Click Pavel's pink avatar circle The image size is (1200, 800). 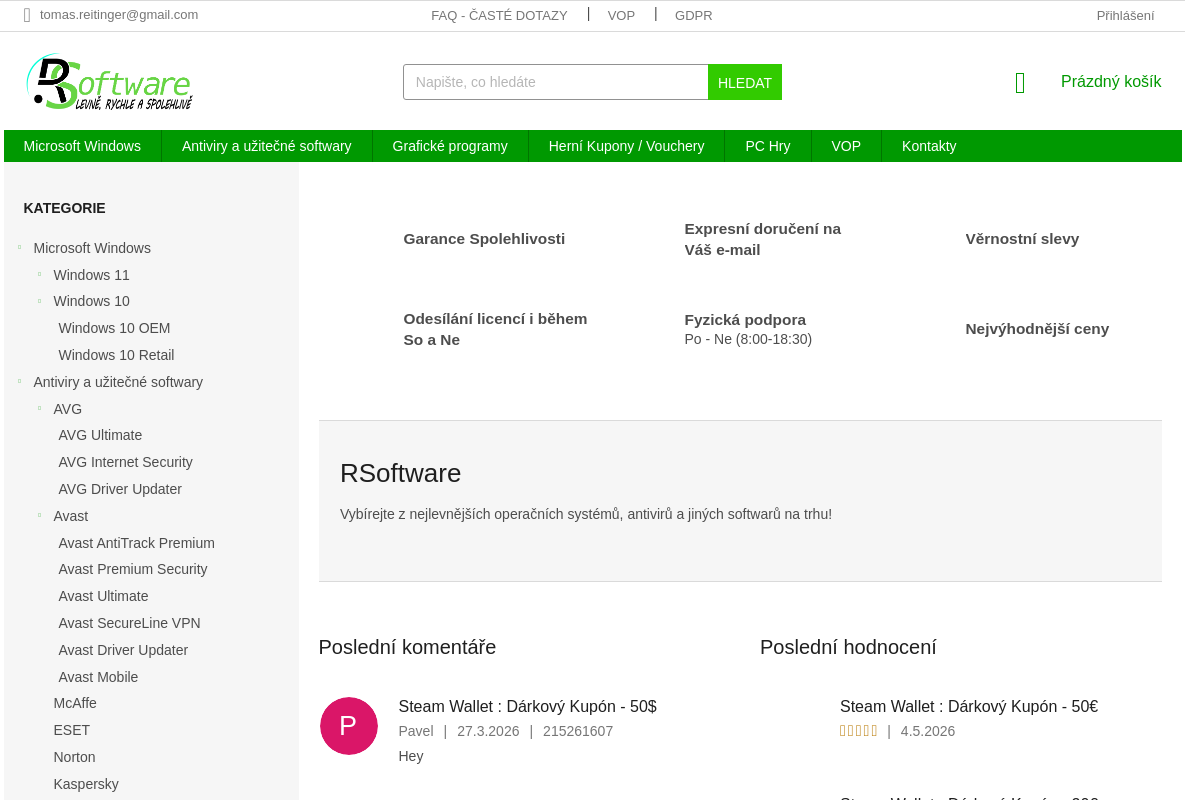click(x=349, y=726)
